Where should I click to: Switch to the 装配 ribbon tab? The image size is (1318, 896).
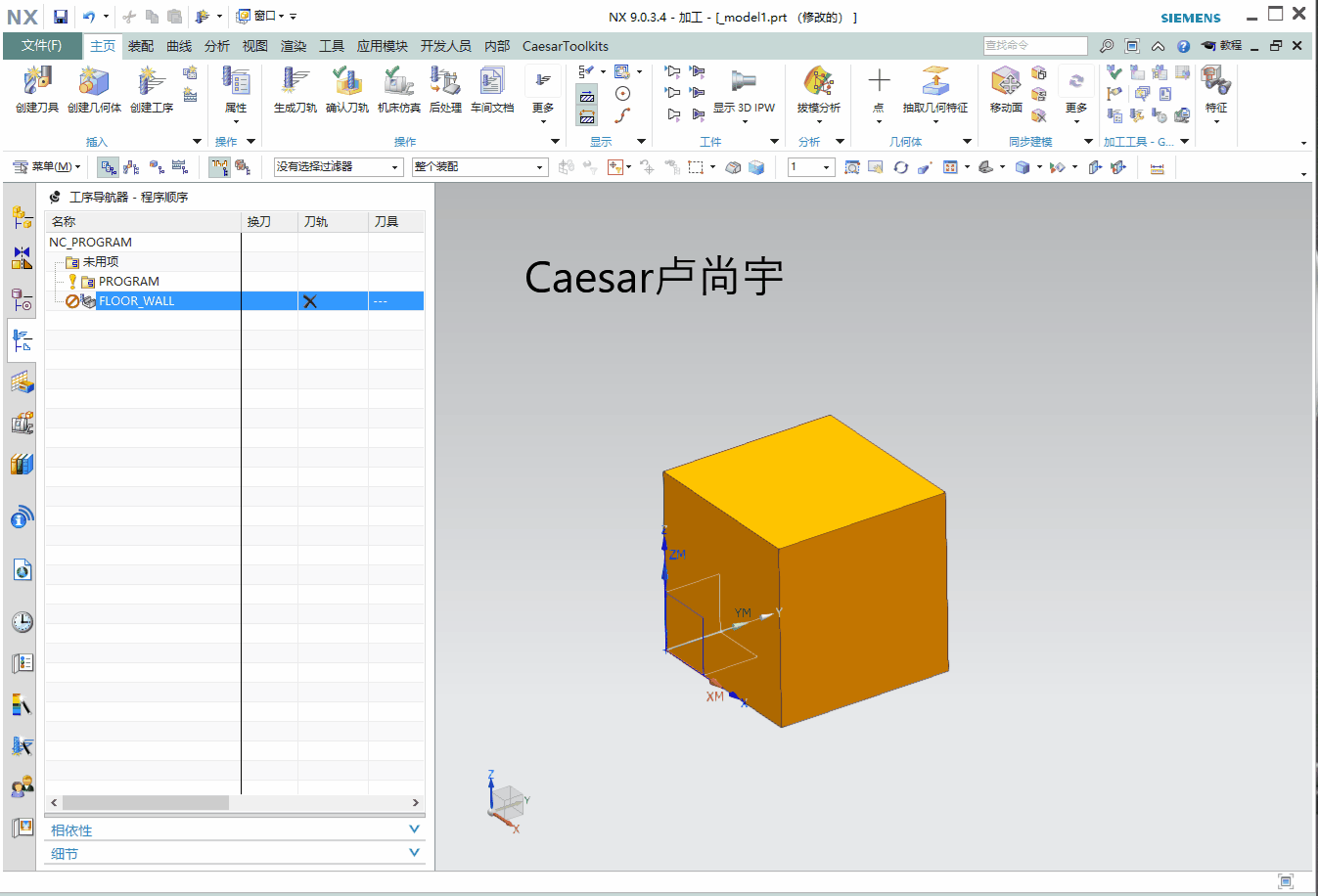click(141, 46)
